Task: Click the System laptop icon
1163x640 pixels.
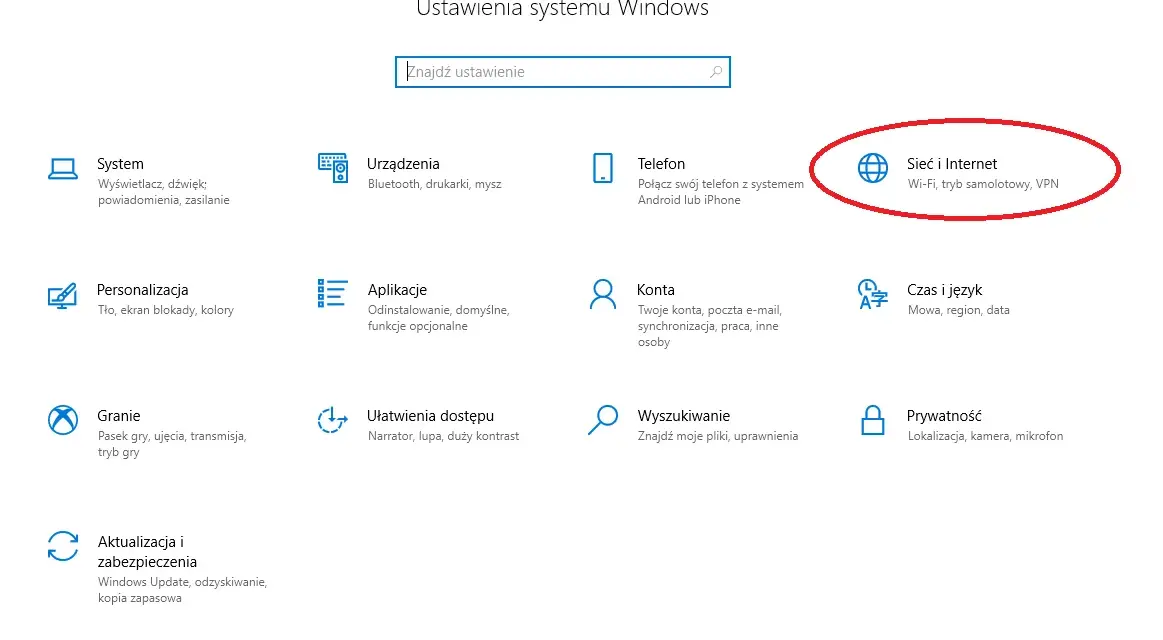Action: (x=63, y=169)
